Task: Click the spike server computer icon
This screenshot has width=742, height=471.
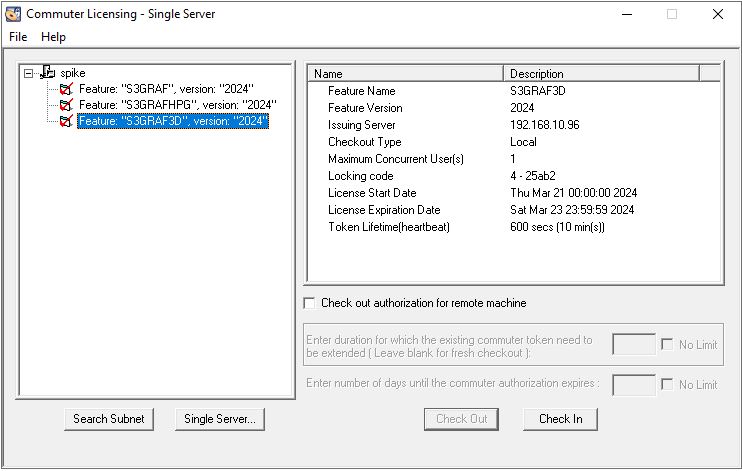Action: pos(48,72)
